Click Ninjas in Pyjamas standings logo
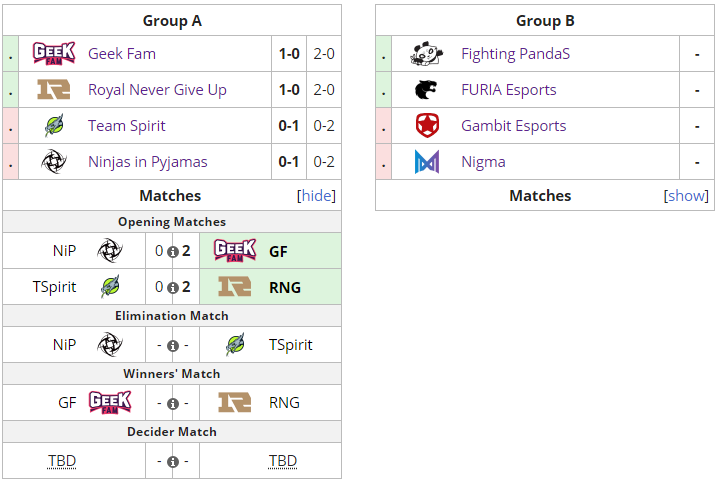This screenshot has width=722, height=486. coord(53,162)
